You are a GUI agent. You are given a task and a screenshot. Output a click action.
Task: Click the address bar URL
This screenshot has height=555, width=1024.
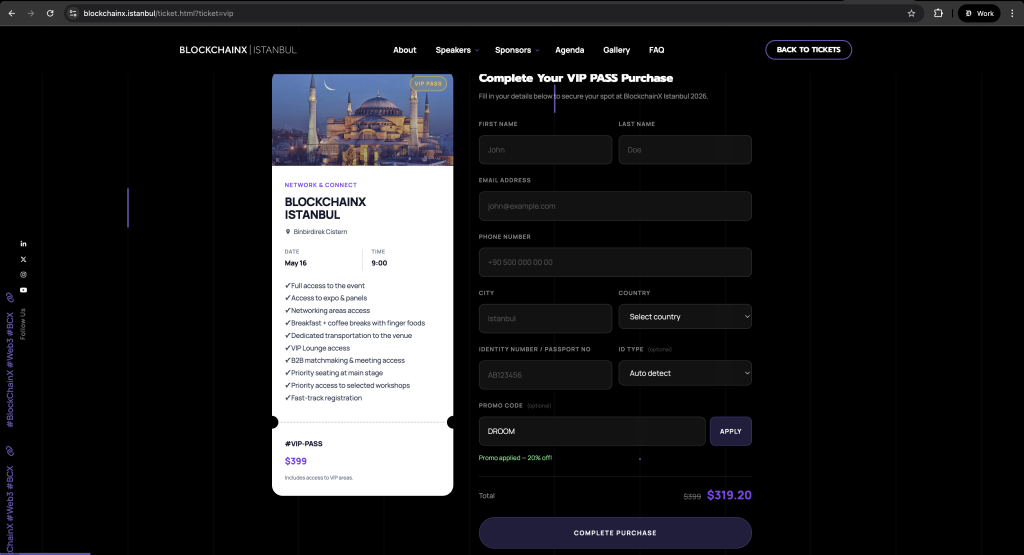click(x=158, y=13)
